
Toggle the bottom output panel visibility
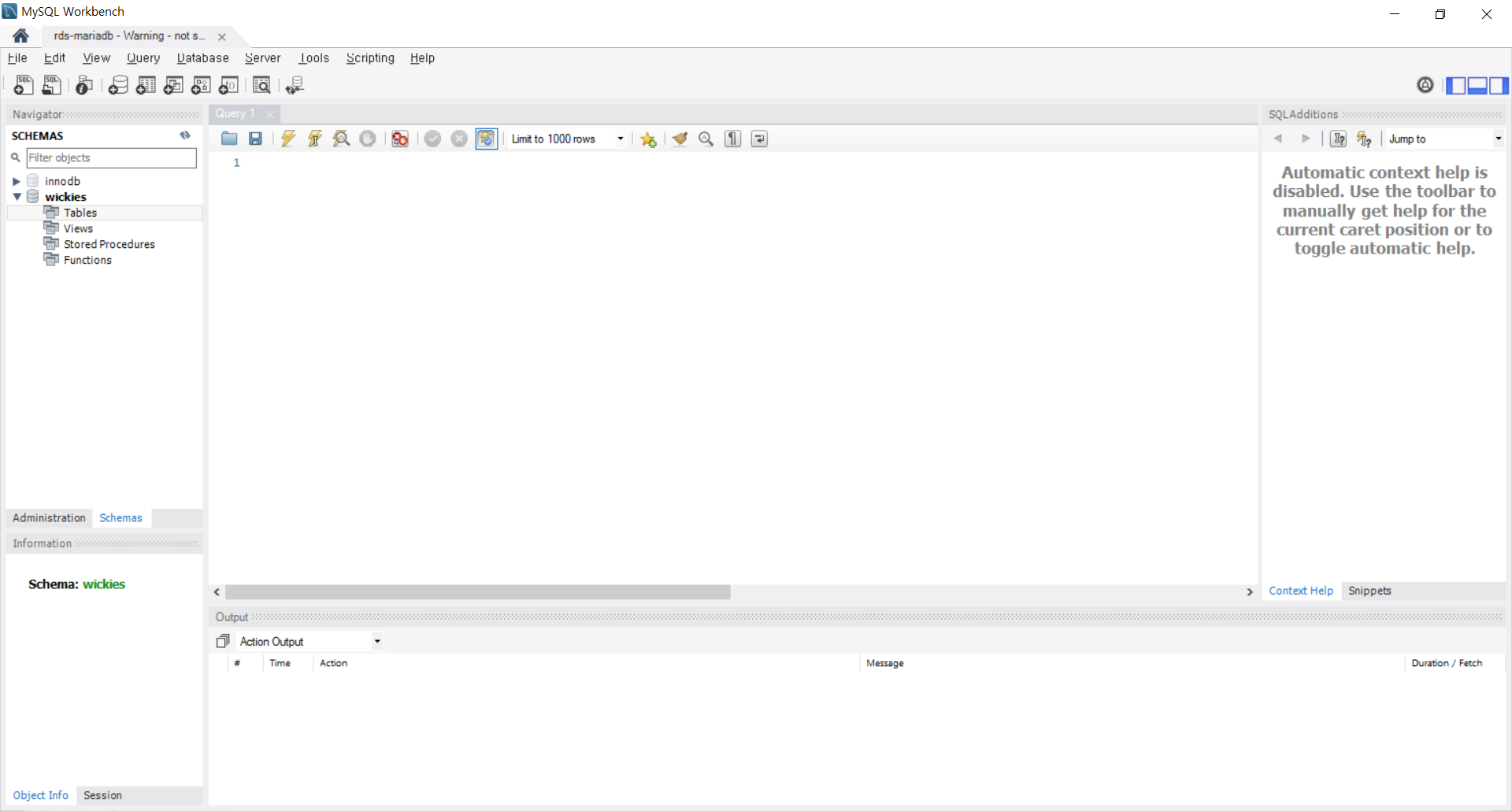[x=1477, y=85]
